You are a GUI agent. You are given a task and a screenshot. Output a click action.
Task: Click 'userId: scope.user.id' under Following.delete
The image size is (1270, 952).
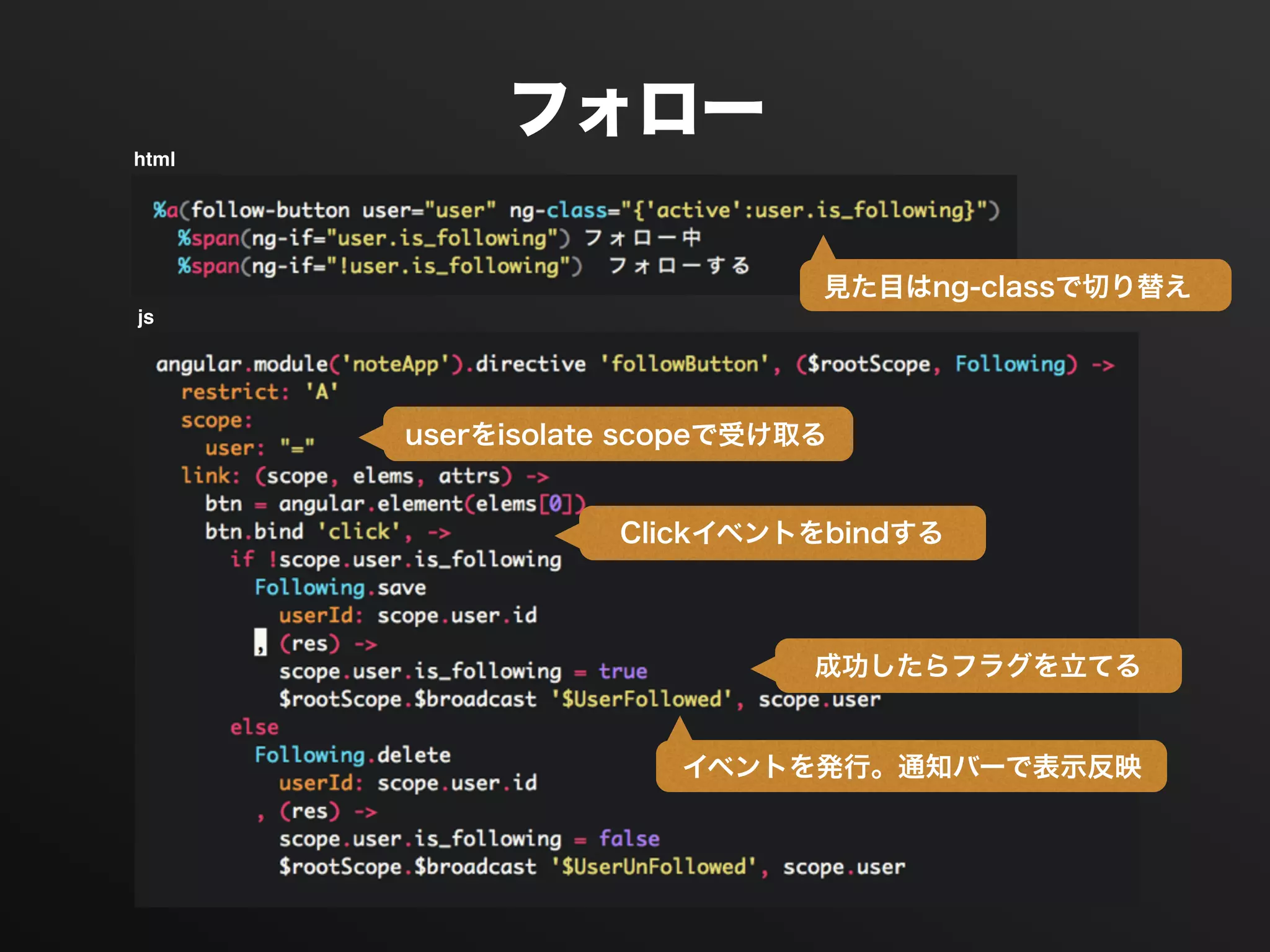point(407,783)
